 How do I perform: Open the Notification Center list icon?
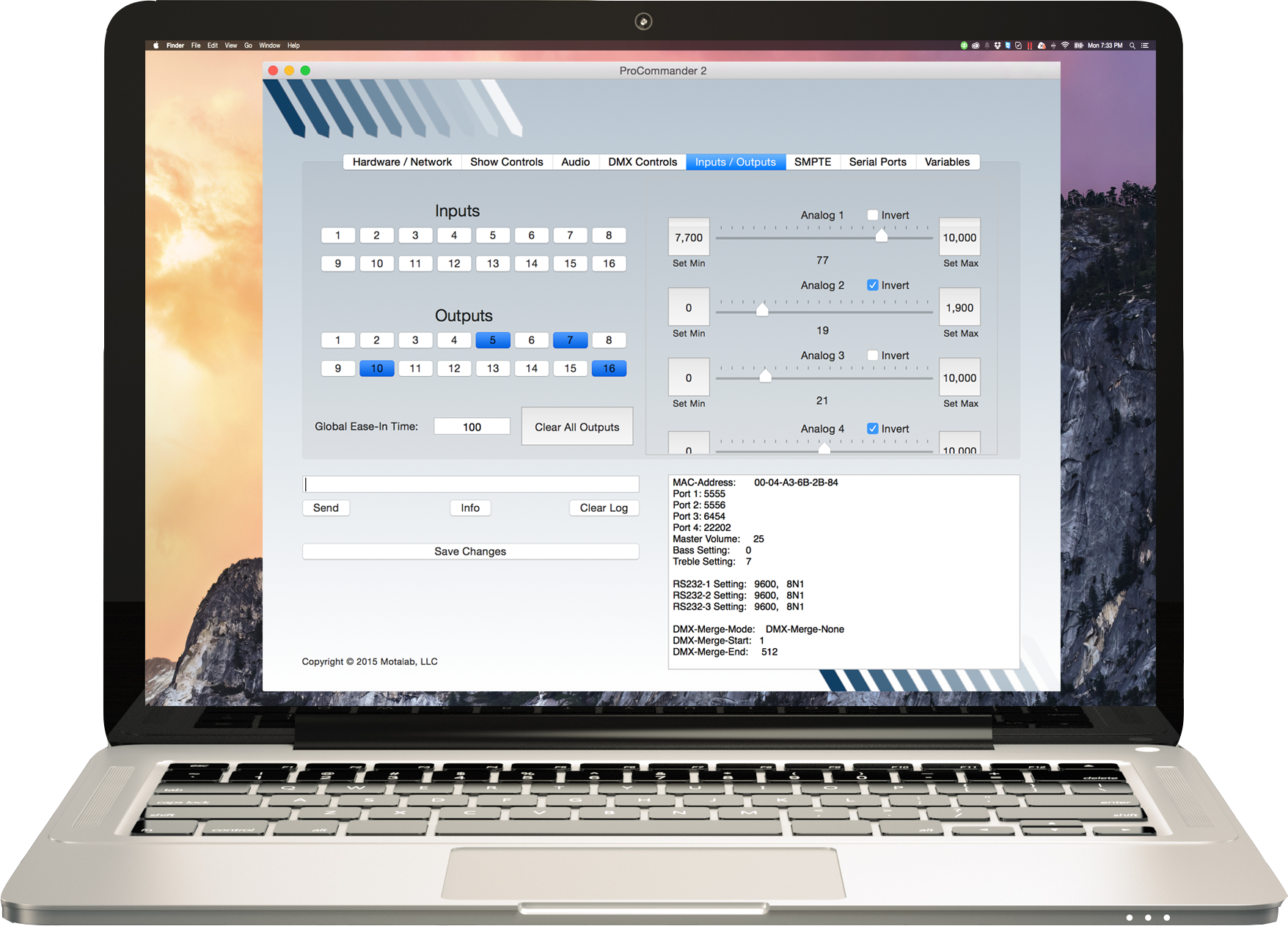1145,45
